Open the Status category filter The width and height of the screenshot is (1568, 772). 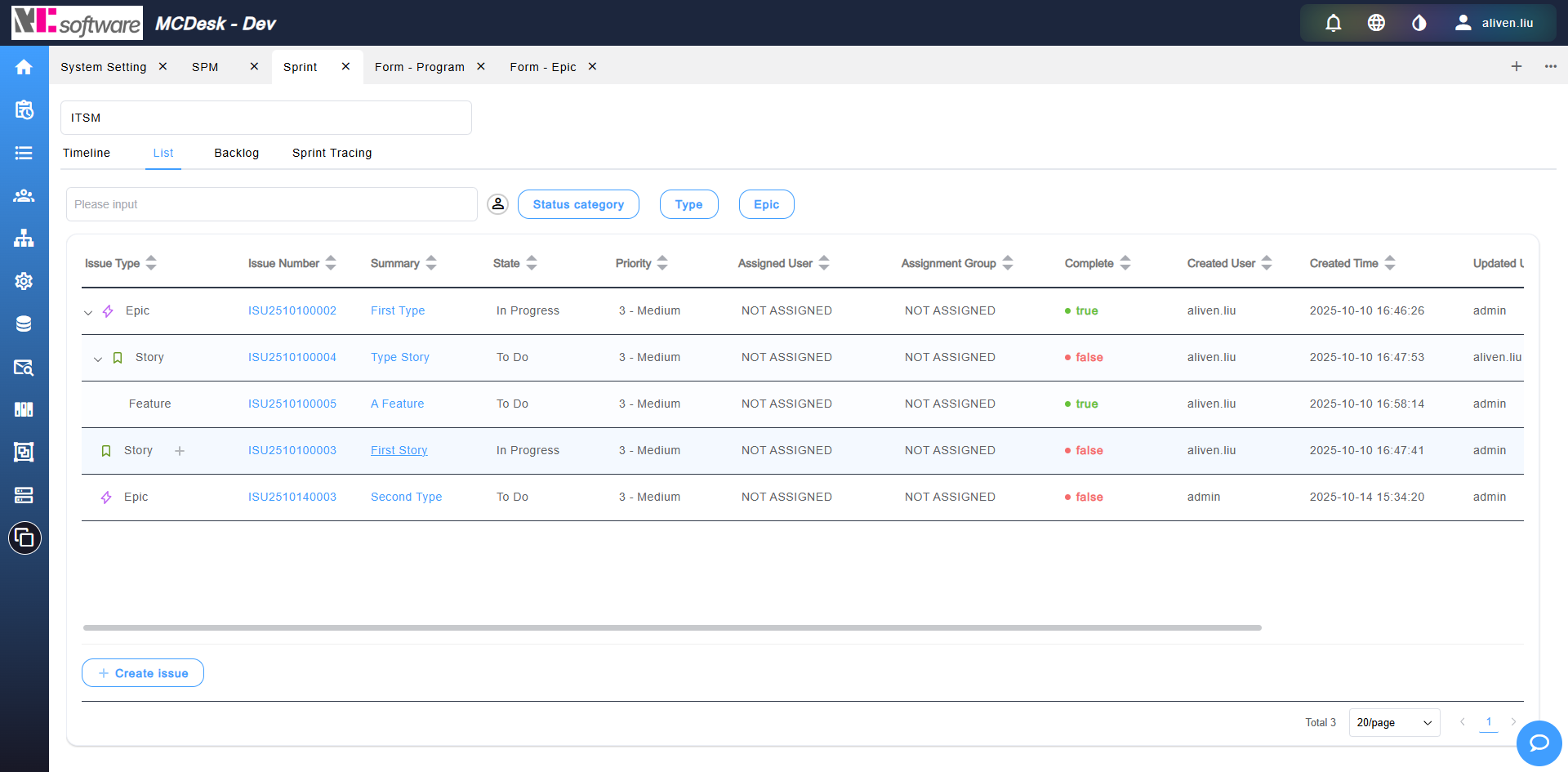[x=578, y=204]
